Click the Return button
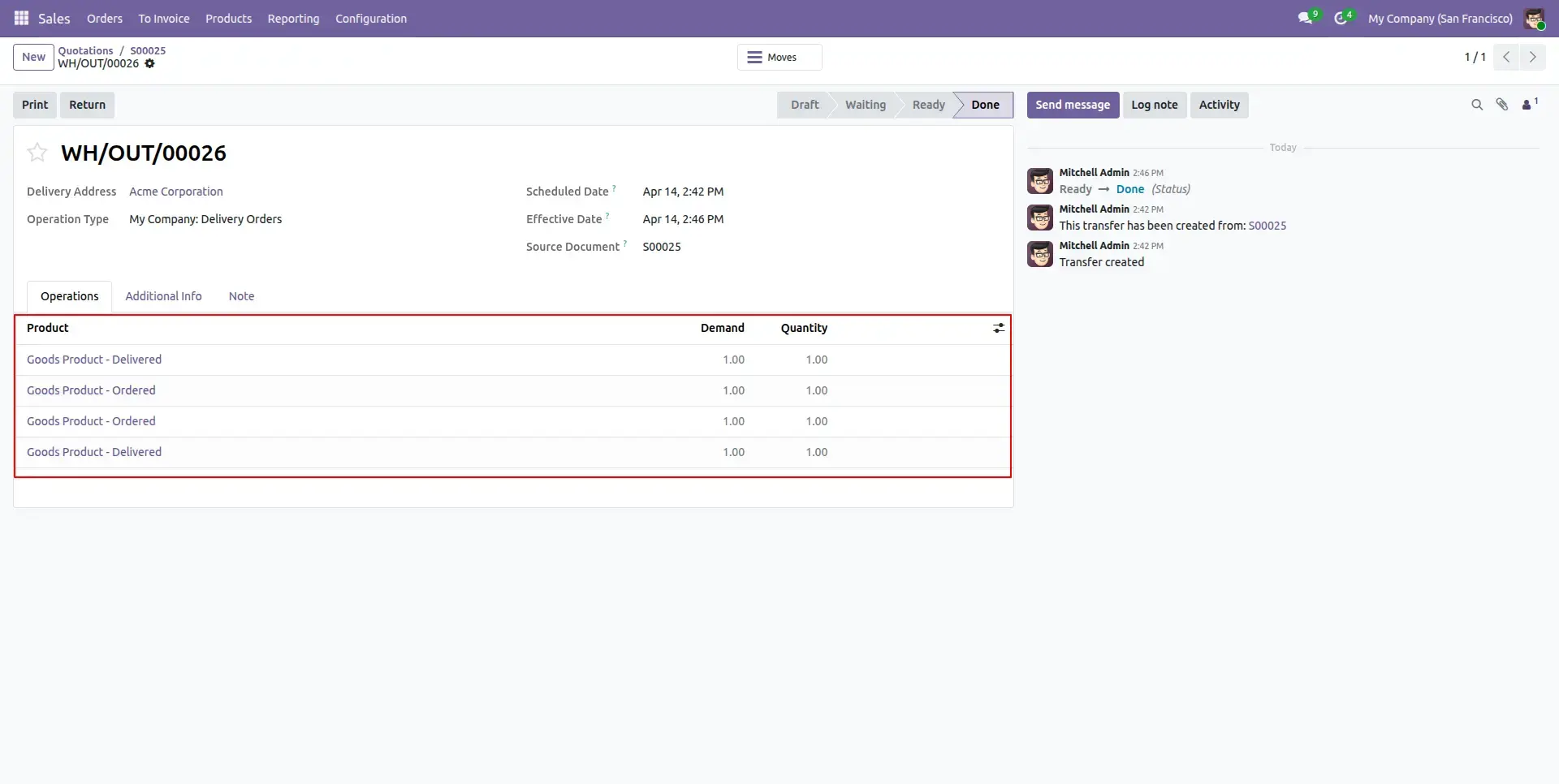Viewport: 1559px width, 784px height. (87, 105)
